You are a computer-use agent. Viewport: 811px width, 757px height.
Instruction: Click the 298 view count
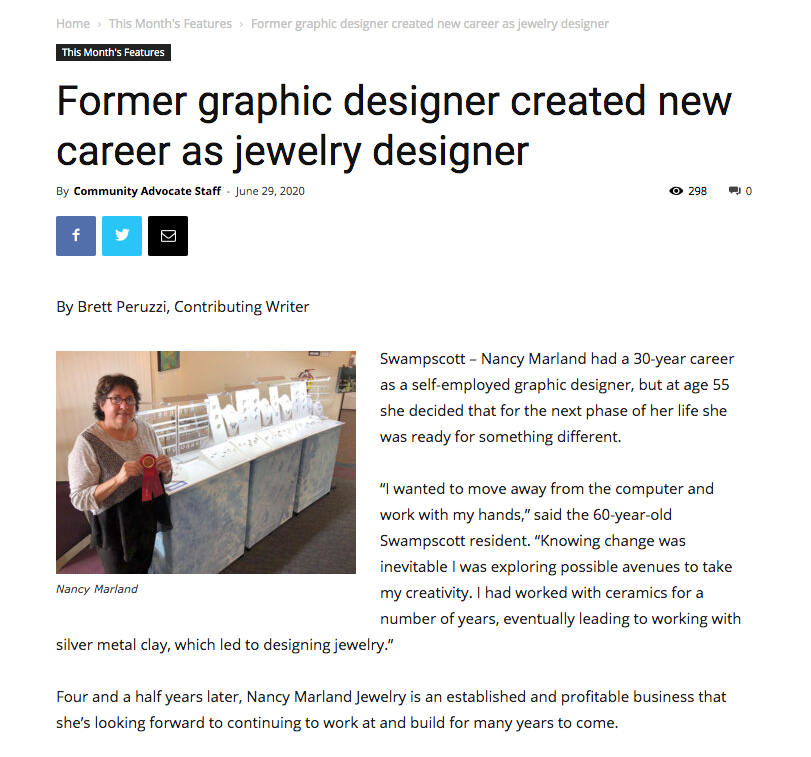click(697, 191)
